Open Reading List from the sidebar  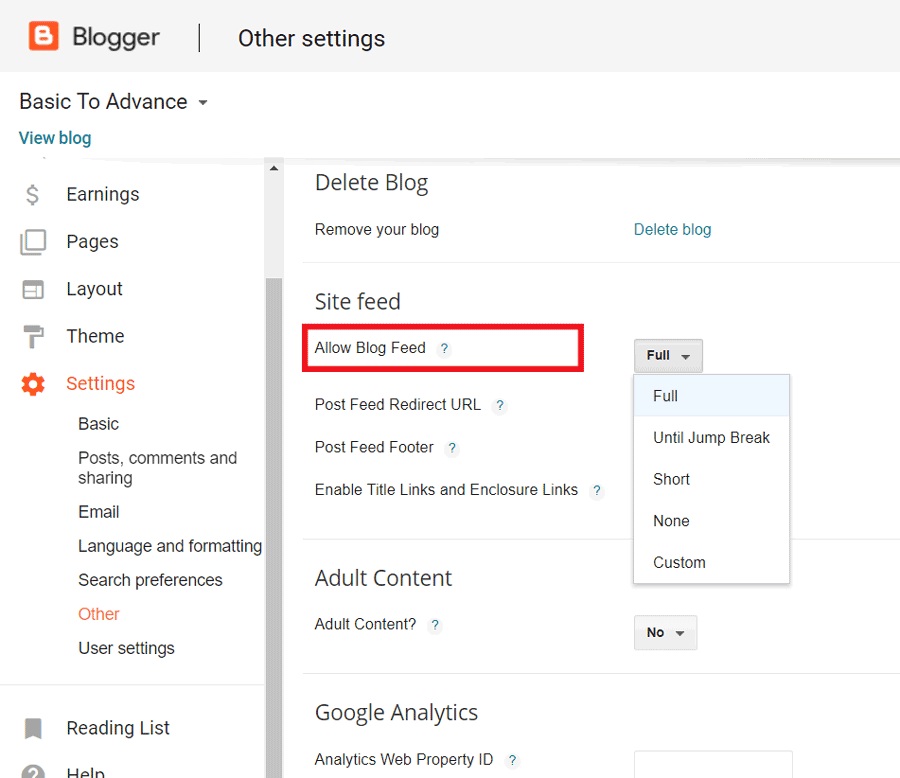(x=118, y=728)
